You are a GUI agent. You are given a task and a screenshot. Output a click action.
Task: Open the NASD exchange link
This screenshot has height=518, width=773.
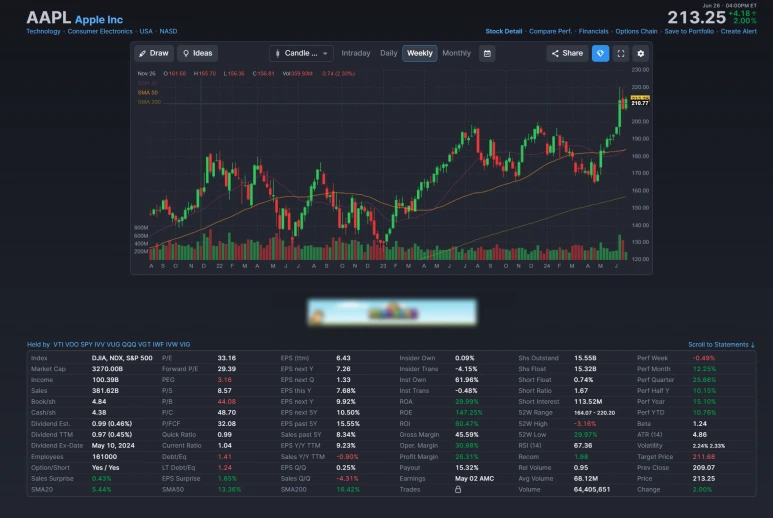pos(168,31)
